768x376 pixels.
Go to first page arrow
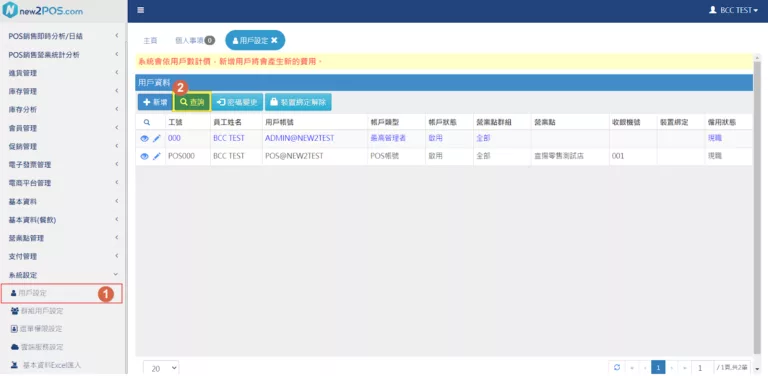(632, 367)
